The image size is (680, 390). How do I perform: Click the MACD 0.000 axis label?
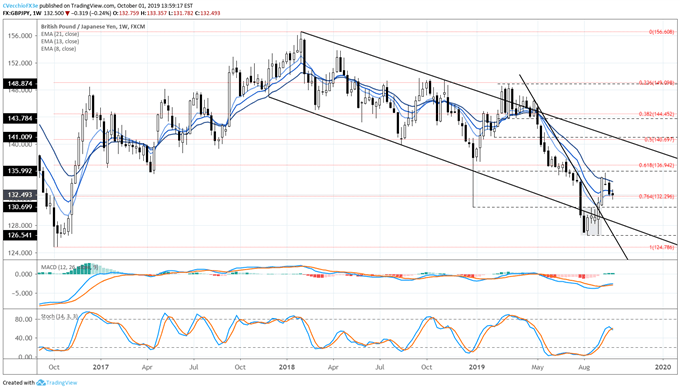(23, 274)
